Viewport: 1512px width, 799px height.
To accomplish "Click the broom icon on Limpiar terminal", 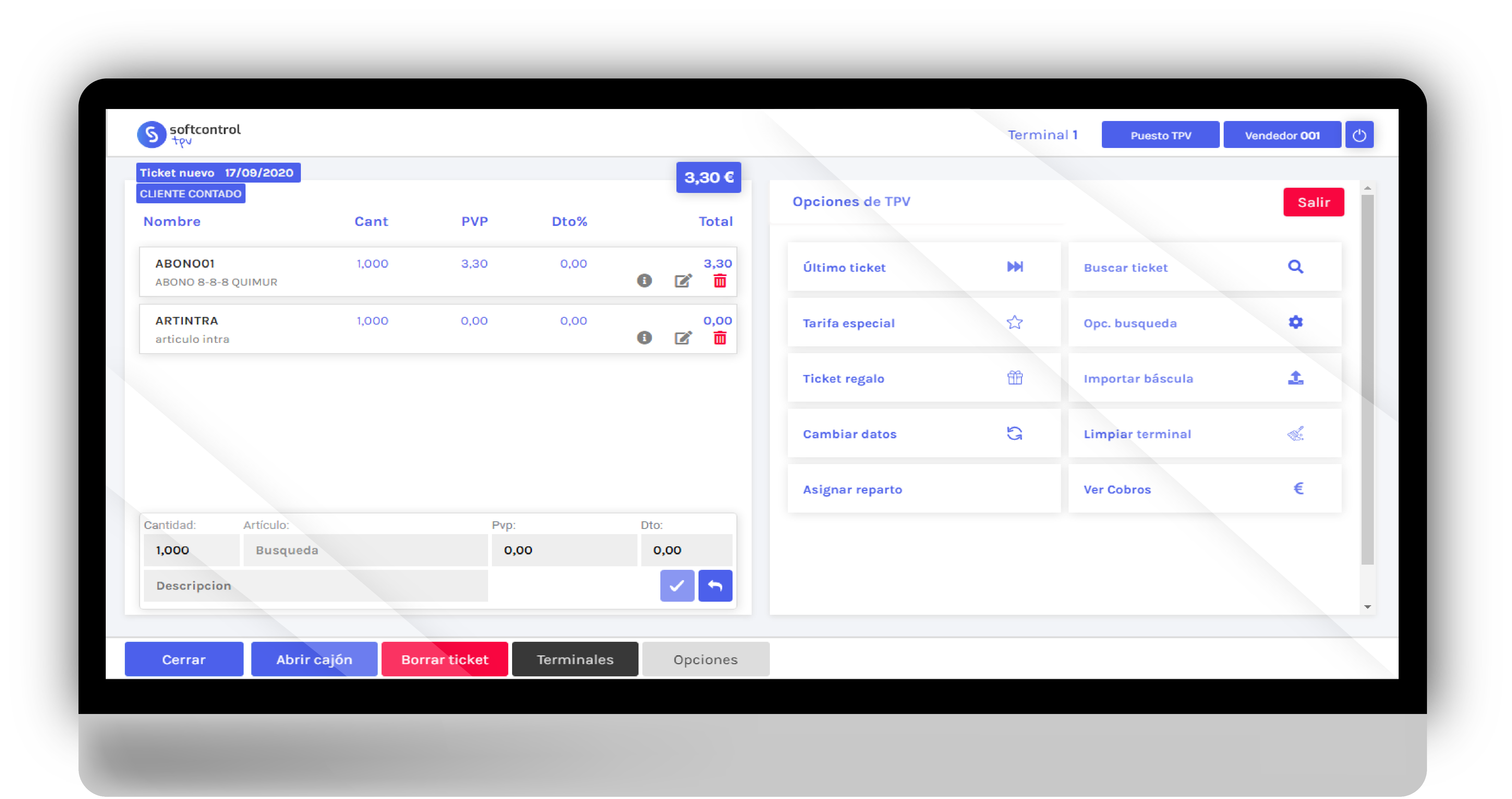I will (1295, 433).
